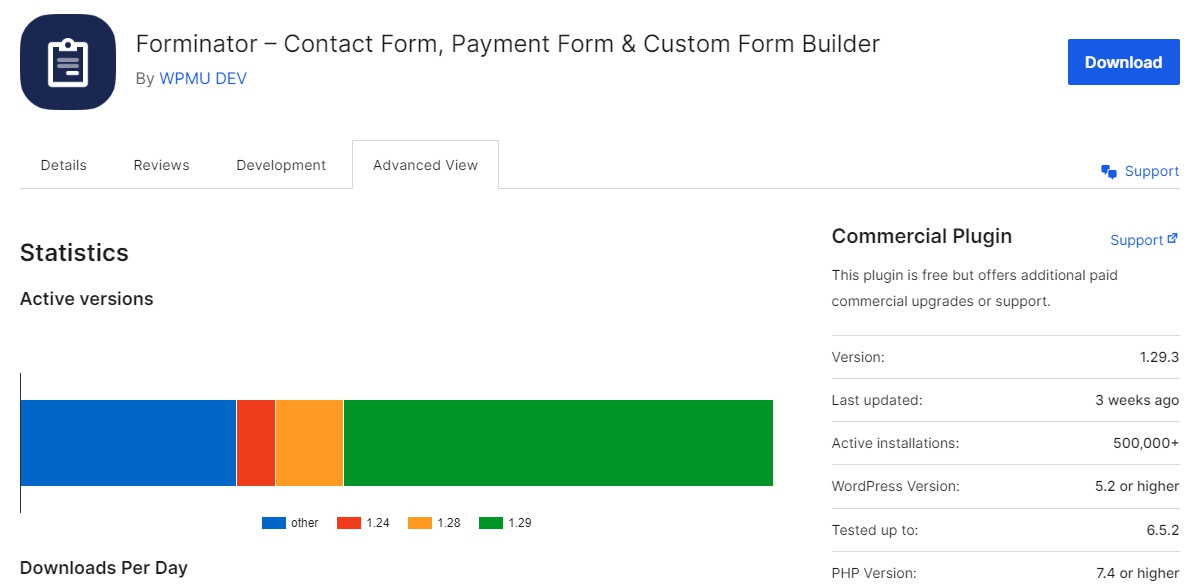1196x588 pixels.
Task: Switch to the Details tab
Action: pyautogui.click(x=64, y=165)
